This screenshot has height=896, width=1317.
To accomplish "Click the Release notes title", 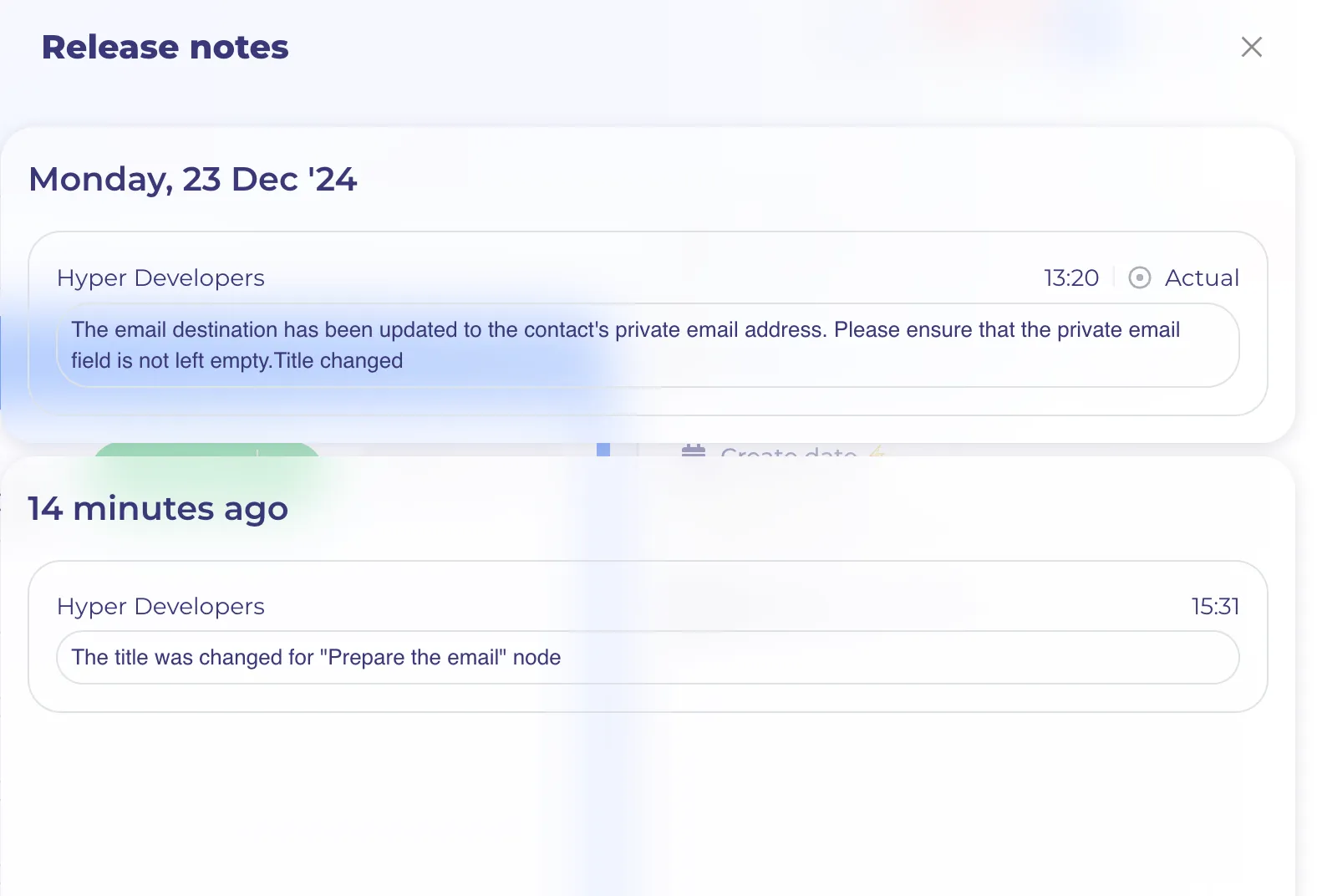I will coord(165,47).
